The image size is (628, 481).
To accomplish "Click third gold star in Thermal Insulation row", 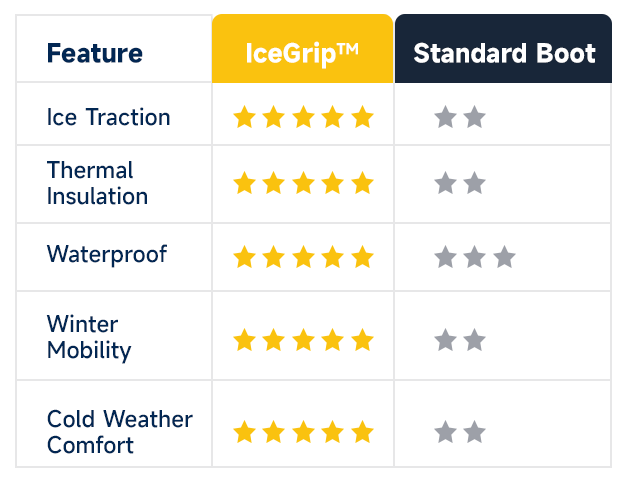I will tap(304, 183).
